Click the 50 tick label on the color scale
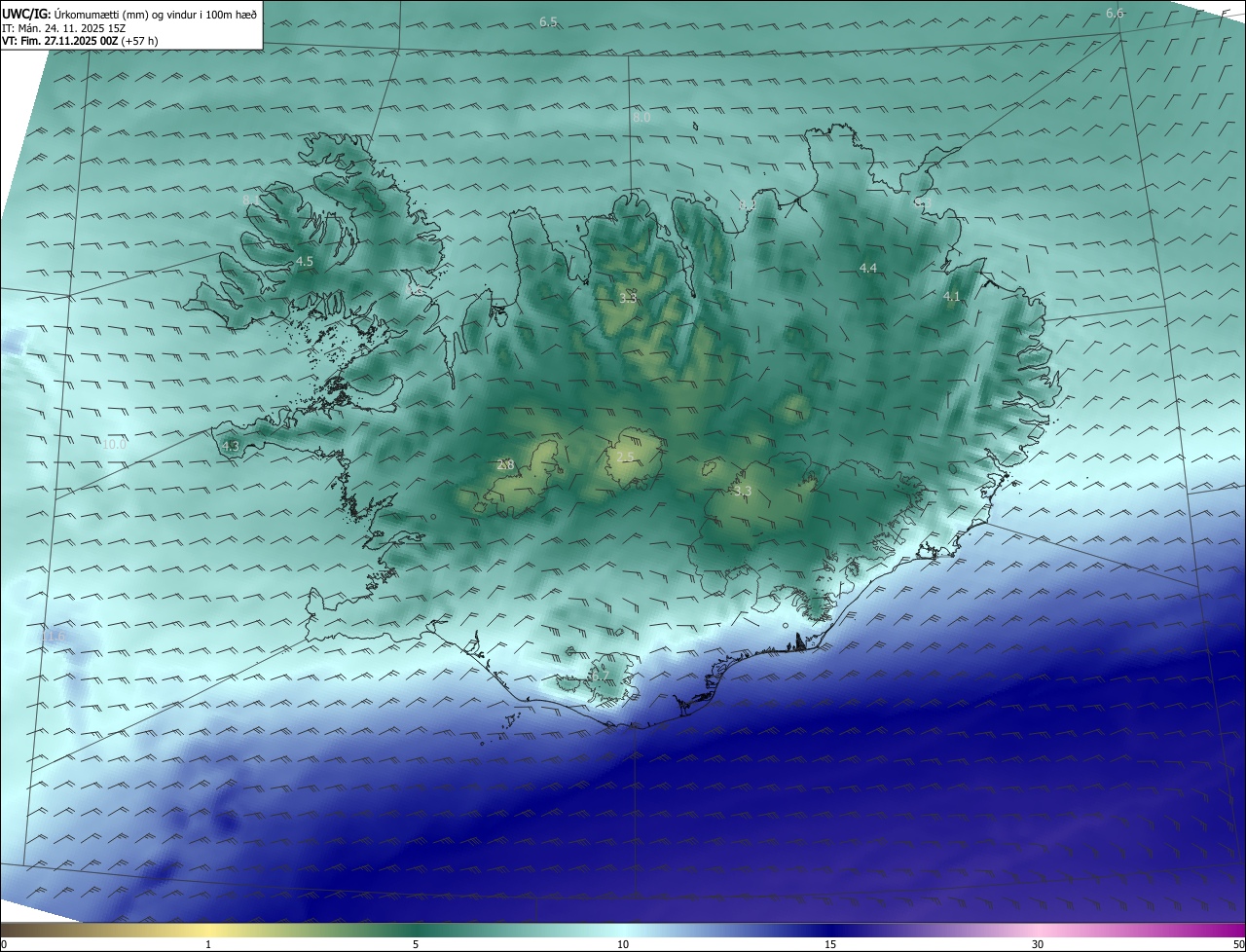This screenshot has height=952, width=1246. 1238,944
